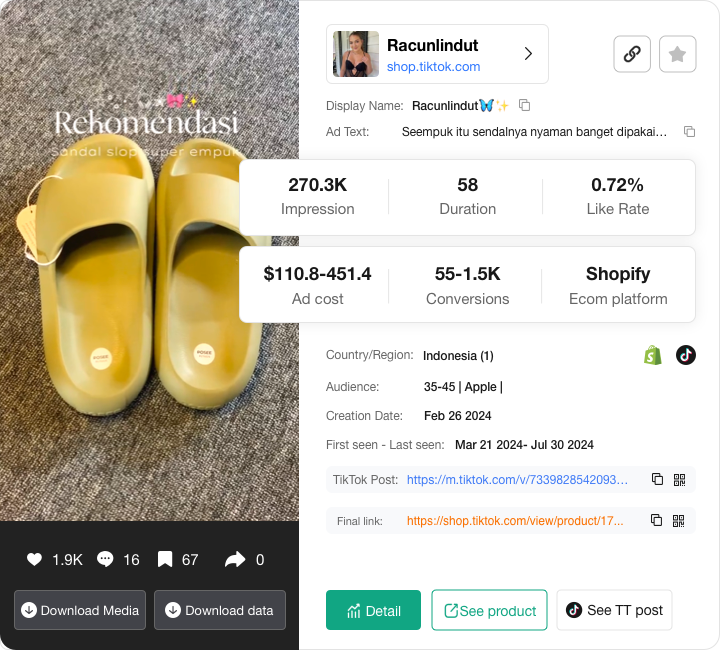This screenshot has width=720, height=650.
Task: Copy the Display Name Racunlindut
Action: pos(525,105)
